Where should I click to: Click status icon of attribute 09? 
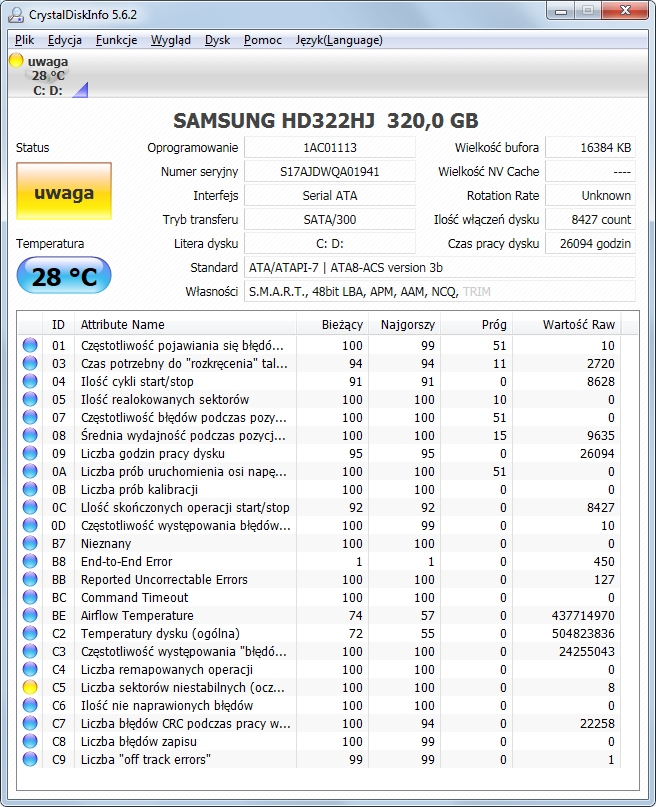click(30, 453)
